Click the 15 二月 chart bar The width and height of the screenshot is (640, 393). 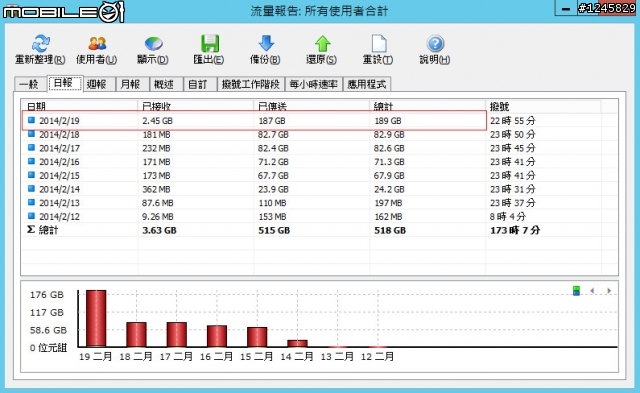(x=257, y=337)
